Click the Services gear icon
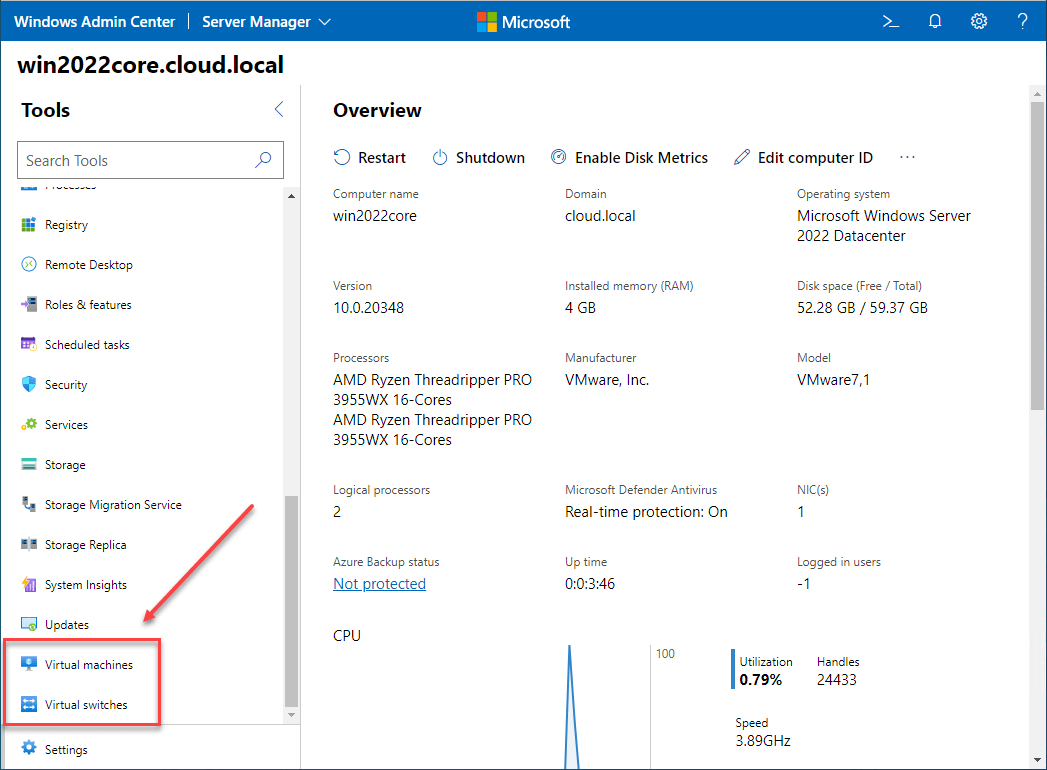Viewport: 1047px width, 770px height. [29, 425]
